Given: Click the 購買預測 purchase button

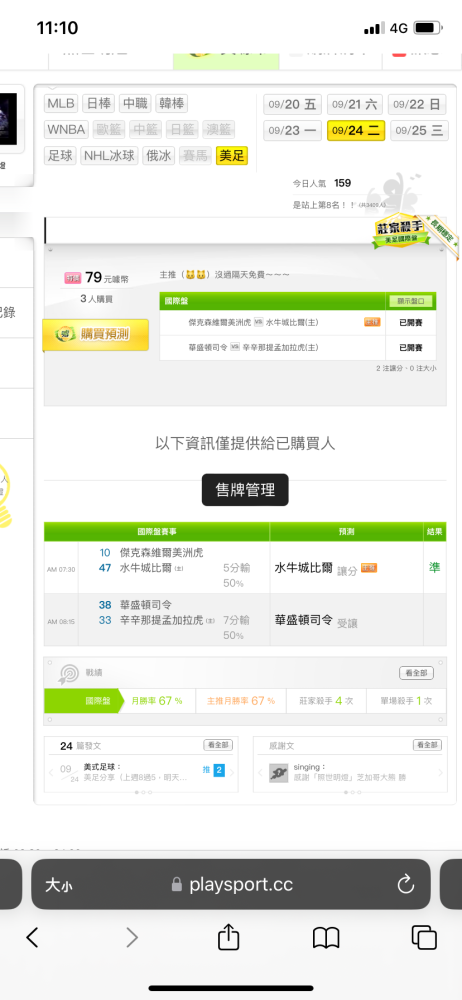Looking at the screenshot, I should pos(96,335).
